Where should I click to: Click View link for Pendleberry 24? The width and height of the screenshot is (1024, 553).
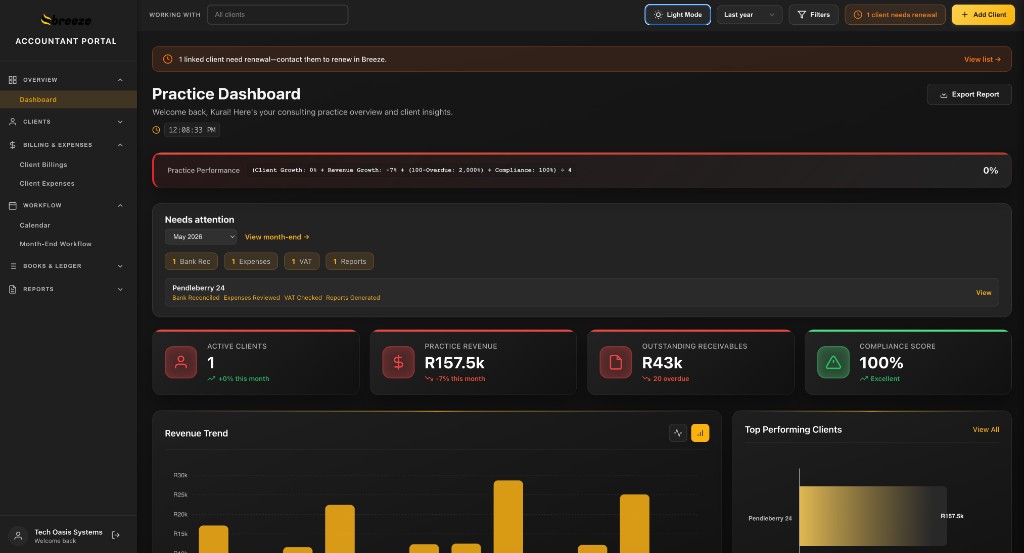coord(984,292)
